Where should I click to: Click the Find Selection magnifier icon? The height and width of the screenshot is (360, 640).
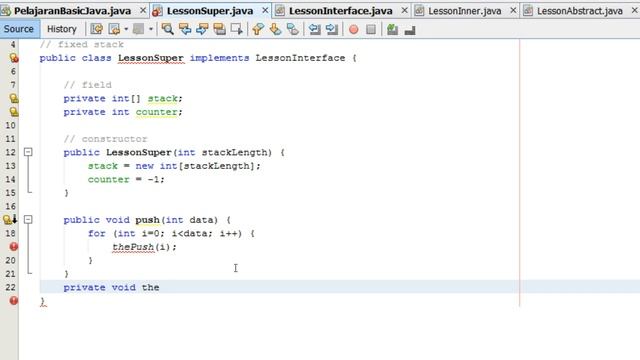click(167, 29)
